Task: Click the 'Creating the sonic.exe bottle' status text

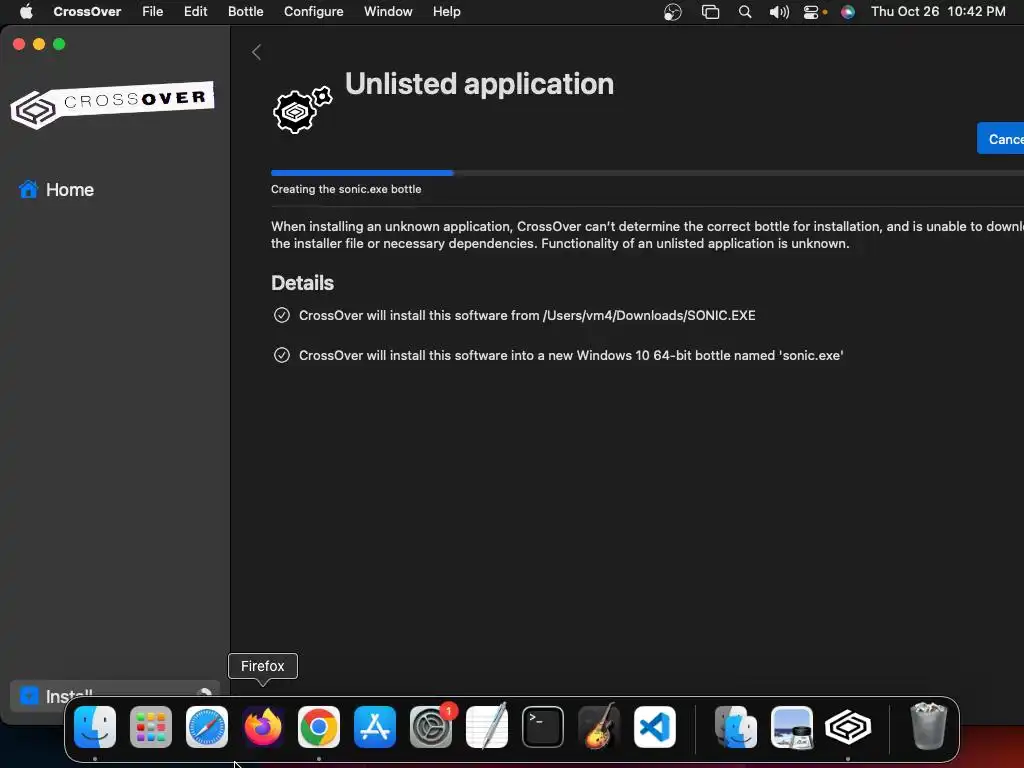Action: point(346,189)
